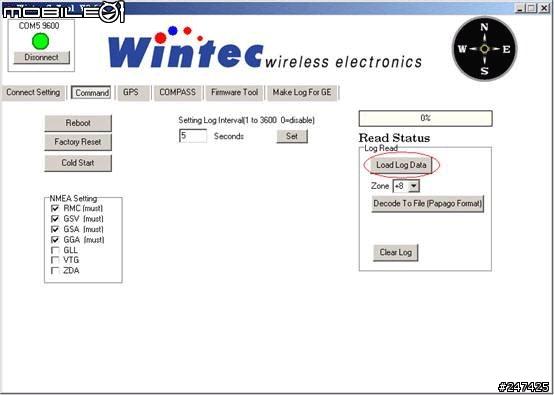Close the Wintec tool window
Image resolution: width=554 pixels, height=395 pixels.
544,8
